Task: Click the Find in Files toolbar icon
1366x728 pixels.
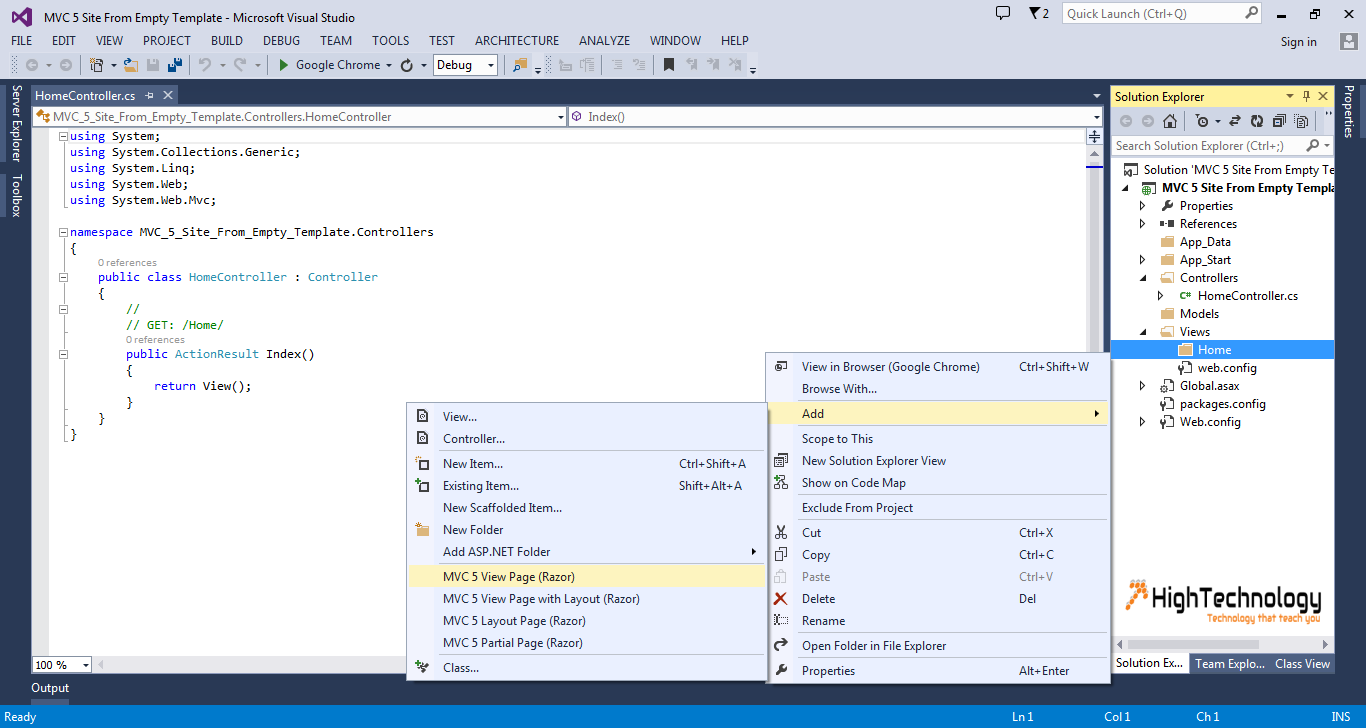Action: (x=520, y=65)
